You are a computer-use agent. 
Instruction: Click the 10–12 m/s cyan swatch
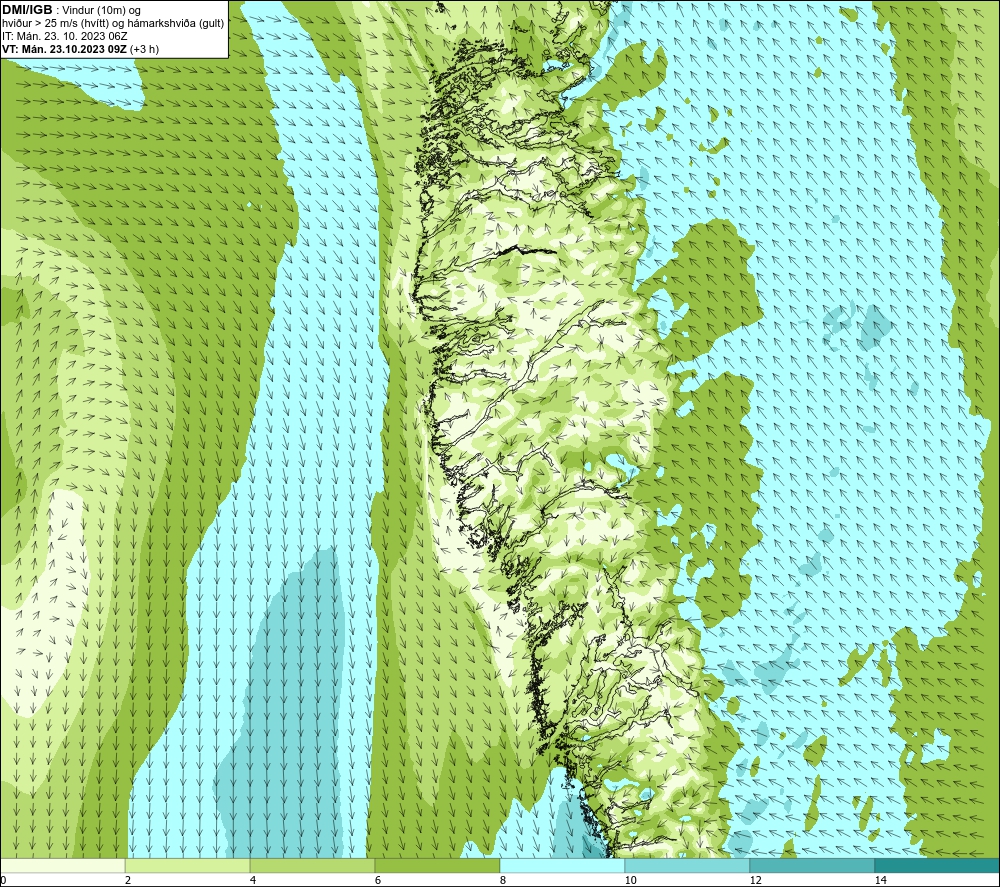pyautogui.click(x=688, y=865)
